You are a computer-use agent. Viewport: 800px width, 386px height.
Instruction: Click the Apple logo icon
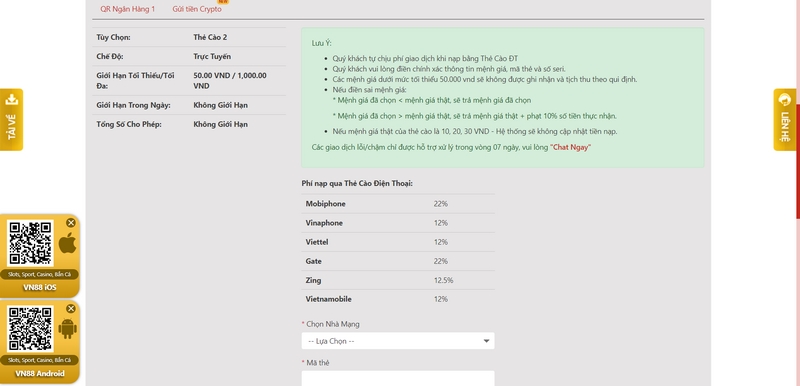pyautogui.click(x=67, y=243)
